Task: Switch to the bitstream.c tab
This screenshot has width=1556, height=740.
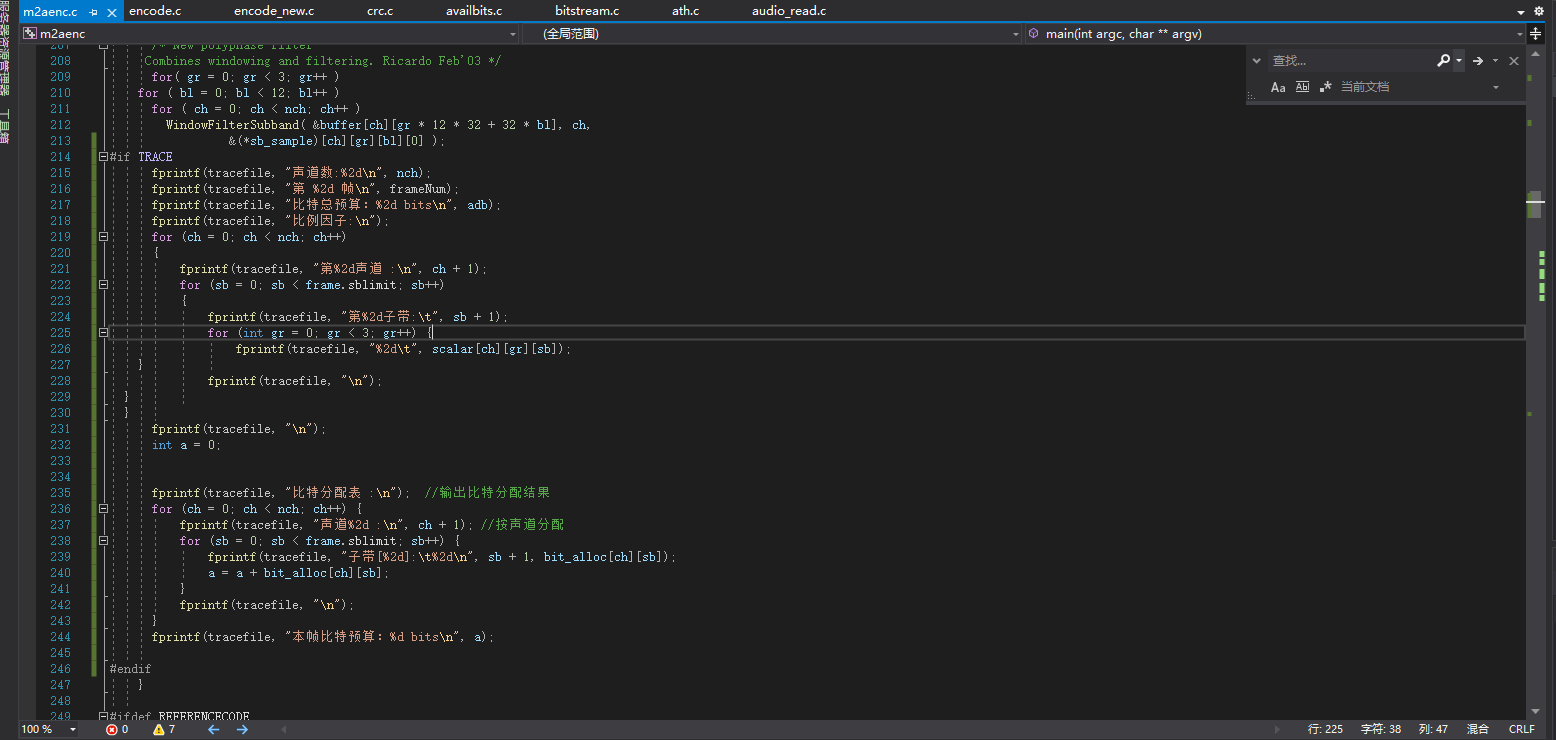Action: (x=586, y=11)
